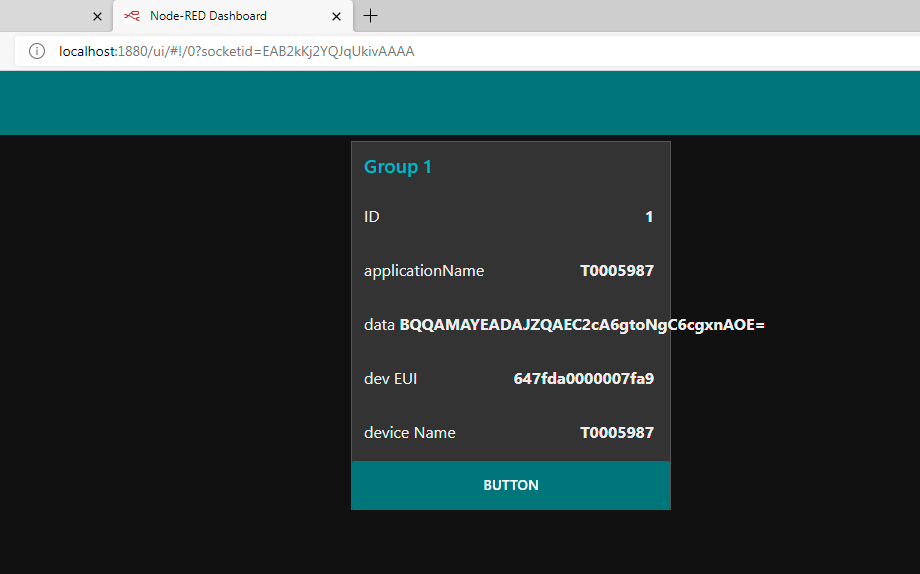This screenshot has width=920, height=574.
Task: Open a new browser tab
Action: click(371, 16)
